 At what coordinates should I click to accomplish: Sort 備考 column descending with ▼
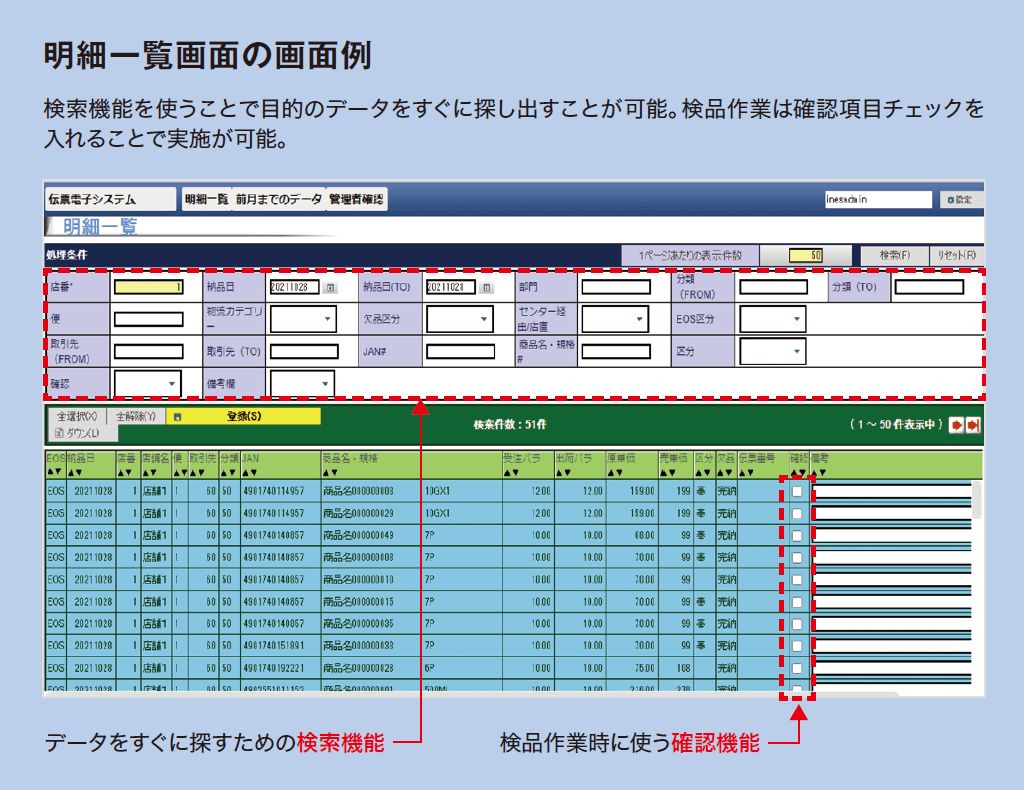(822, 472)
